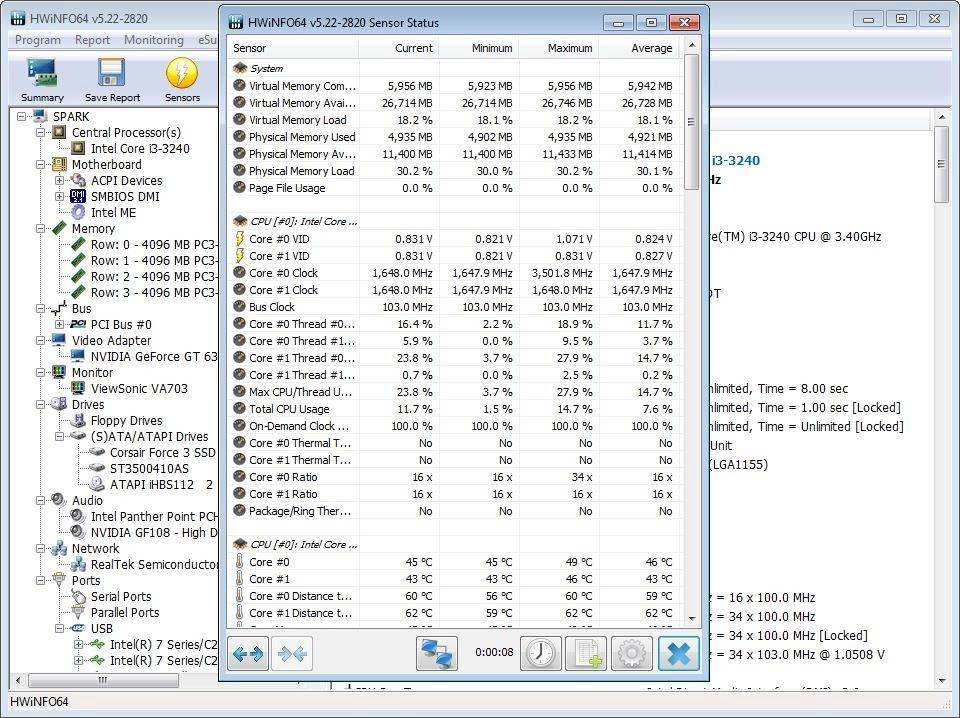Click the main window scroll-up arrow

pos(942,116)
